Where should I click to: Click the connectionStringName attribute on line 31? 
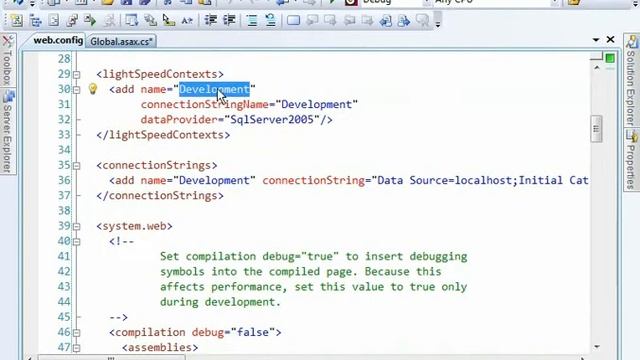[x=204, y=104]
